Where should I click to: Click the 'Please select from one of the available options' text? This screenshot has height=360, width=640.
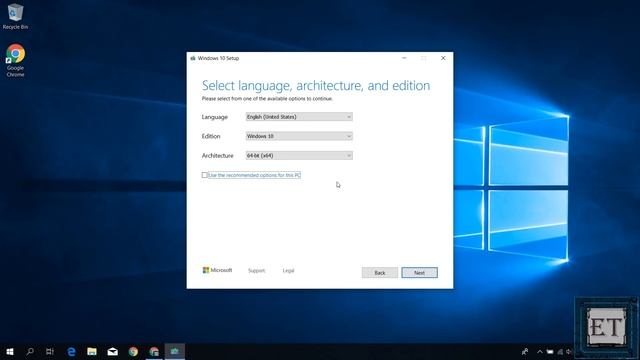(267, 99)
